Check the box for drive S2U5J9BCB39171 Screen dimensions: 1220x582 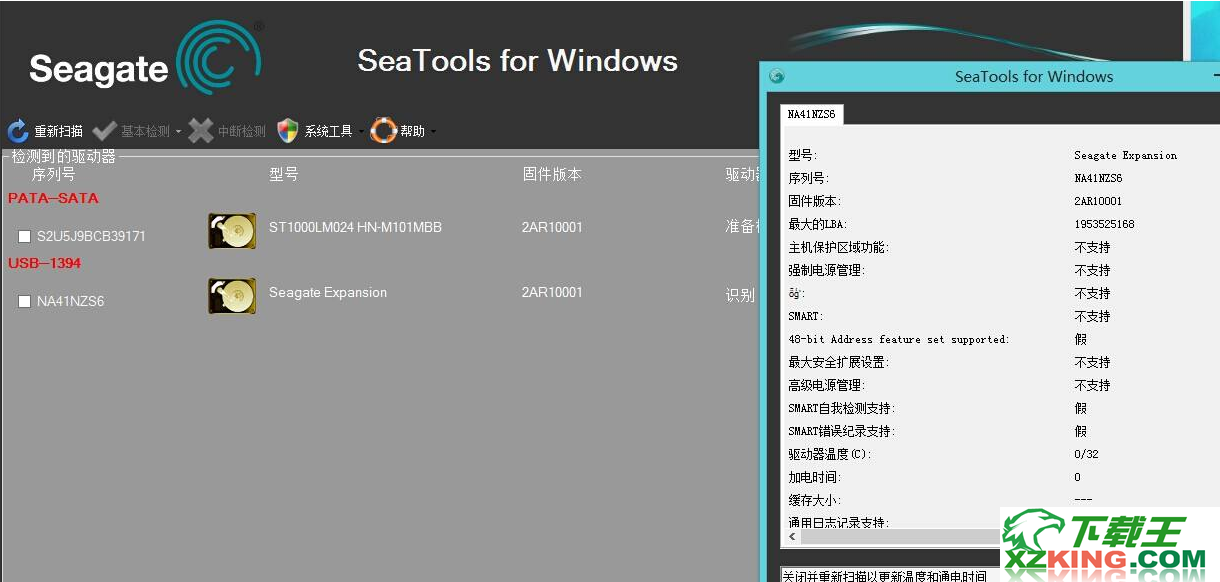coord(25,236)
